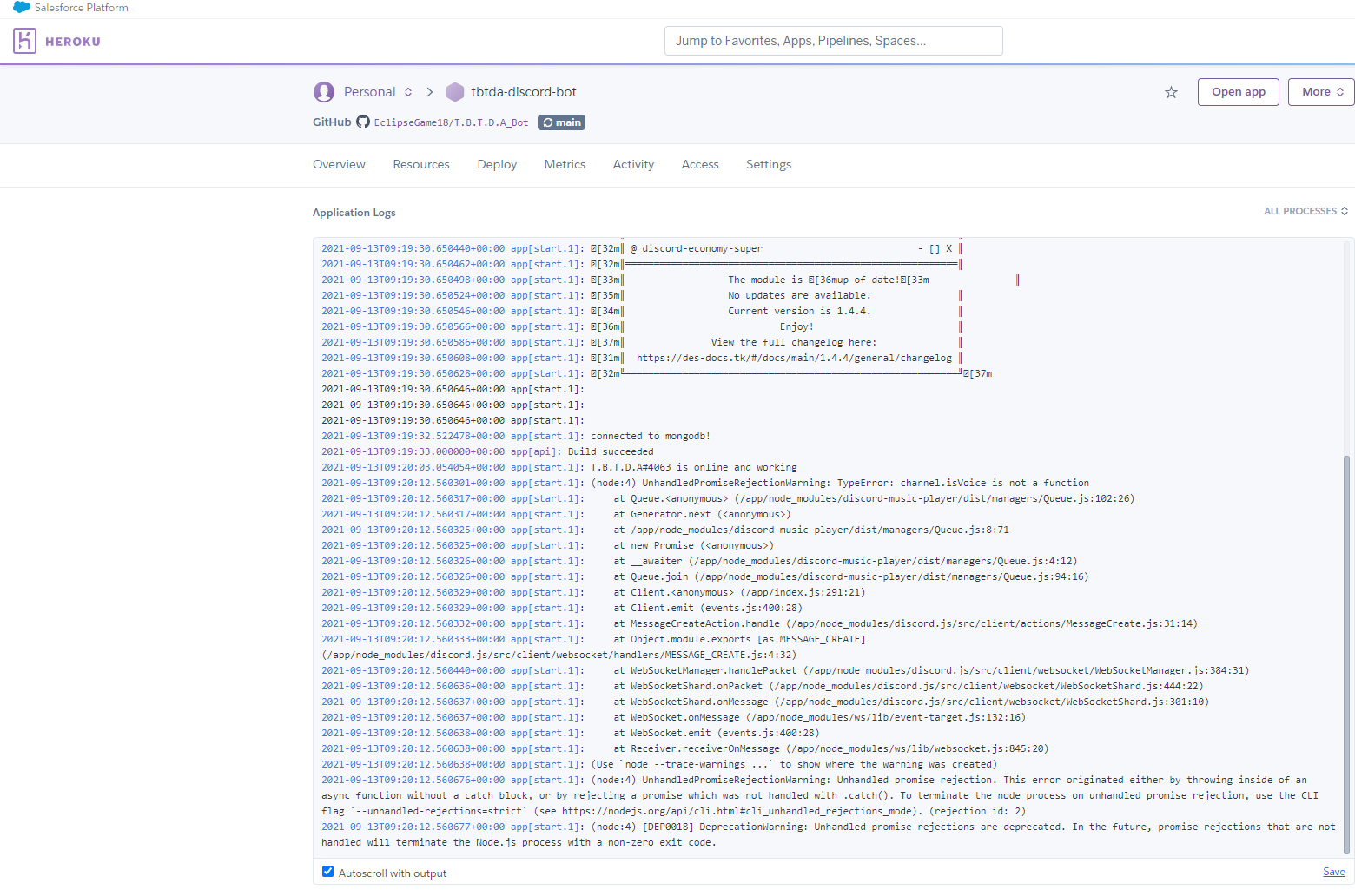Click the Salesforce Platform cloud icon

click(21, 7)
